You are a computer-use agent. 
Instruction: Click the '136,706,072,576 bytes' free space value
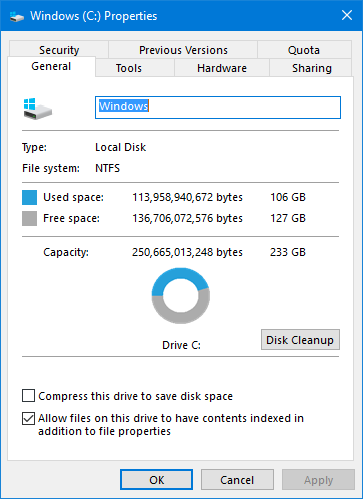(187, 218)
